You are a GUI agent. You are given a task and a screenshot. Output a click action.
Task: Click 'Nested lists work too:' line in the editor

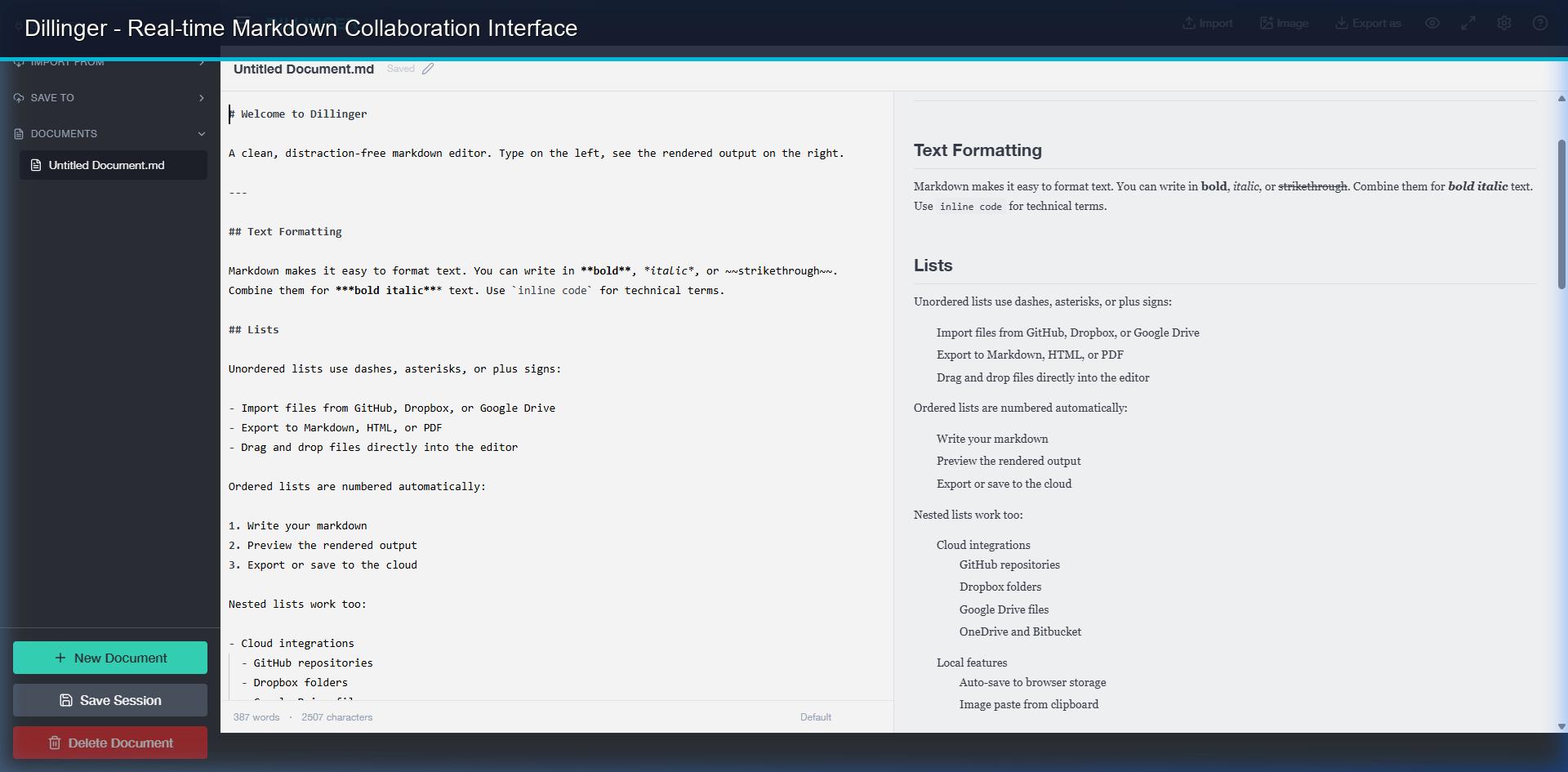click(x=297, y=605)
